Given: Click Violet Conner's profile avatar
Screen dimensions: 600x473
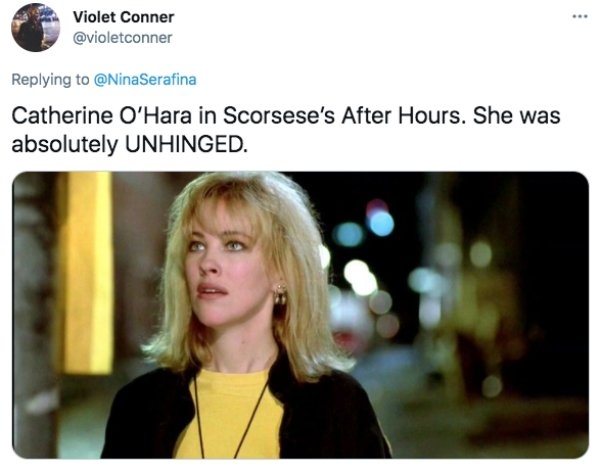Looking at the screenshot, I should tap(35, 27).
